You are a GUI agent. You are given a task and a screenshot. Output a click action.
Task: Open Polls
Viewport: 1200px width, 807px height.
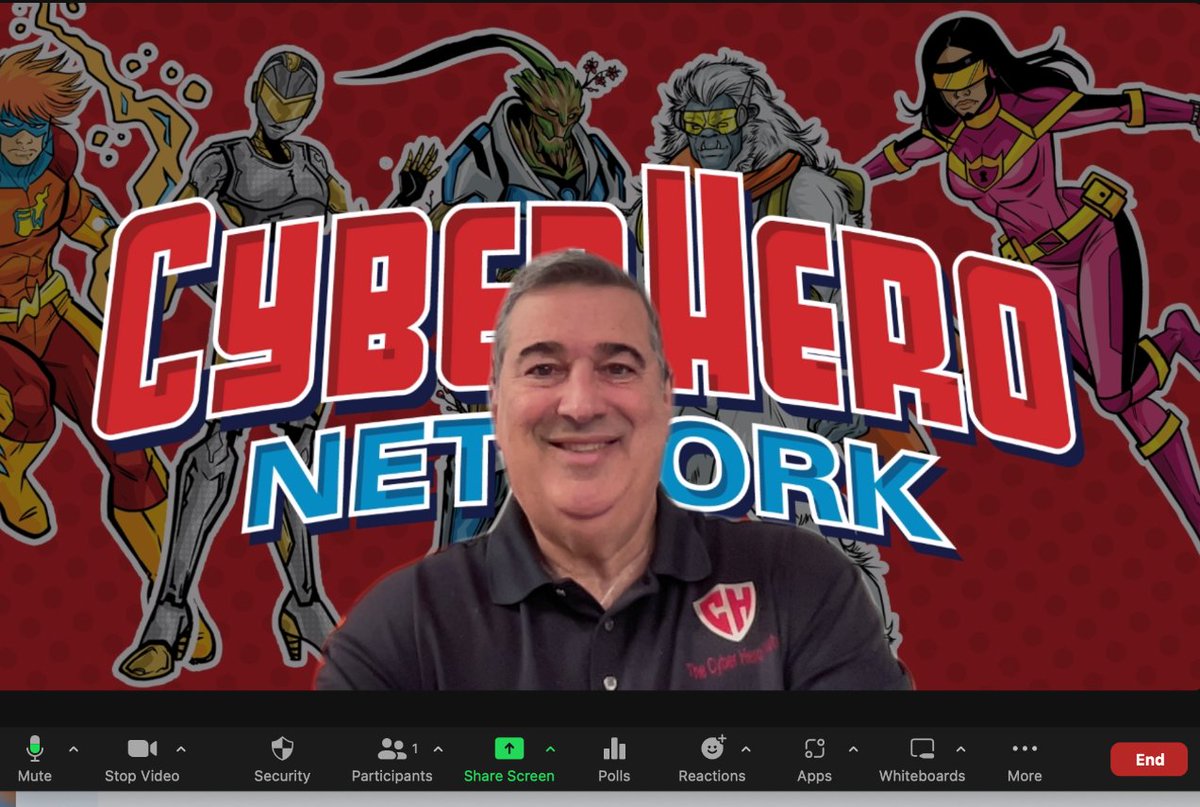(x=614, y=759)
